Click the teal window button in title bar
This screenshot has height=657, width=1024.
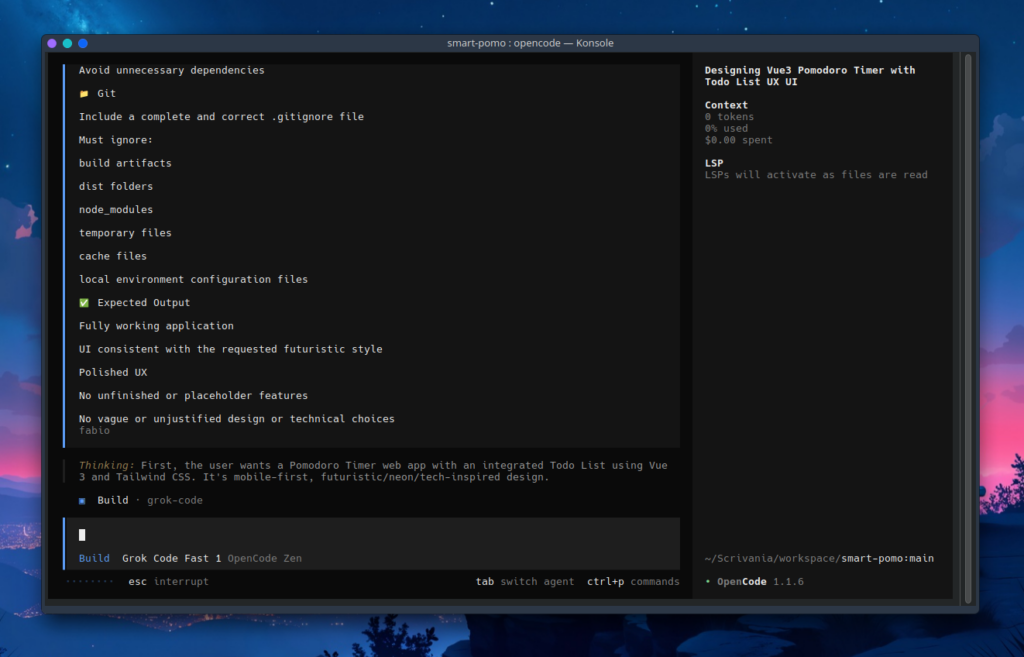tap(67, 43)
